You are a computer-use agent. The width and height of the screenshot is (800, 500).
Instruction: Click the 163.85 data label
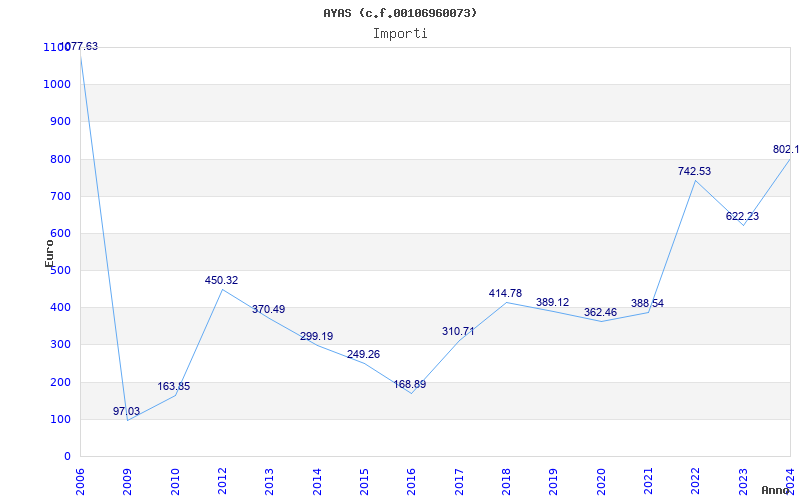tap(173, 386)
